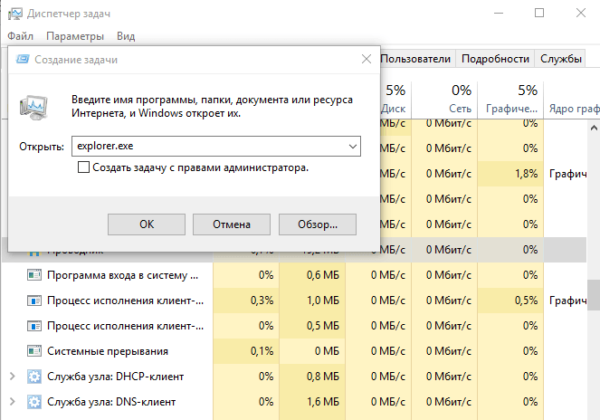Sort by the Диск column header
The height and width of the screenshot is (420, 600).
396,99
